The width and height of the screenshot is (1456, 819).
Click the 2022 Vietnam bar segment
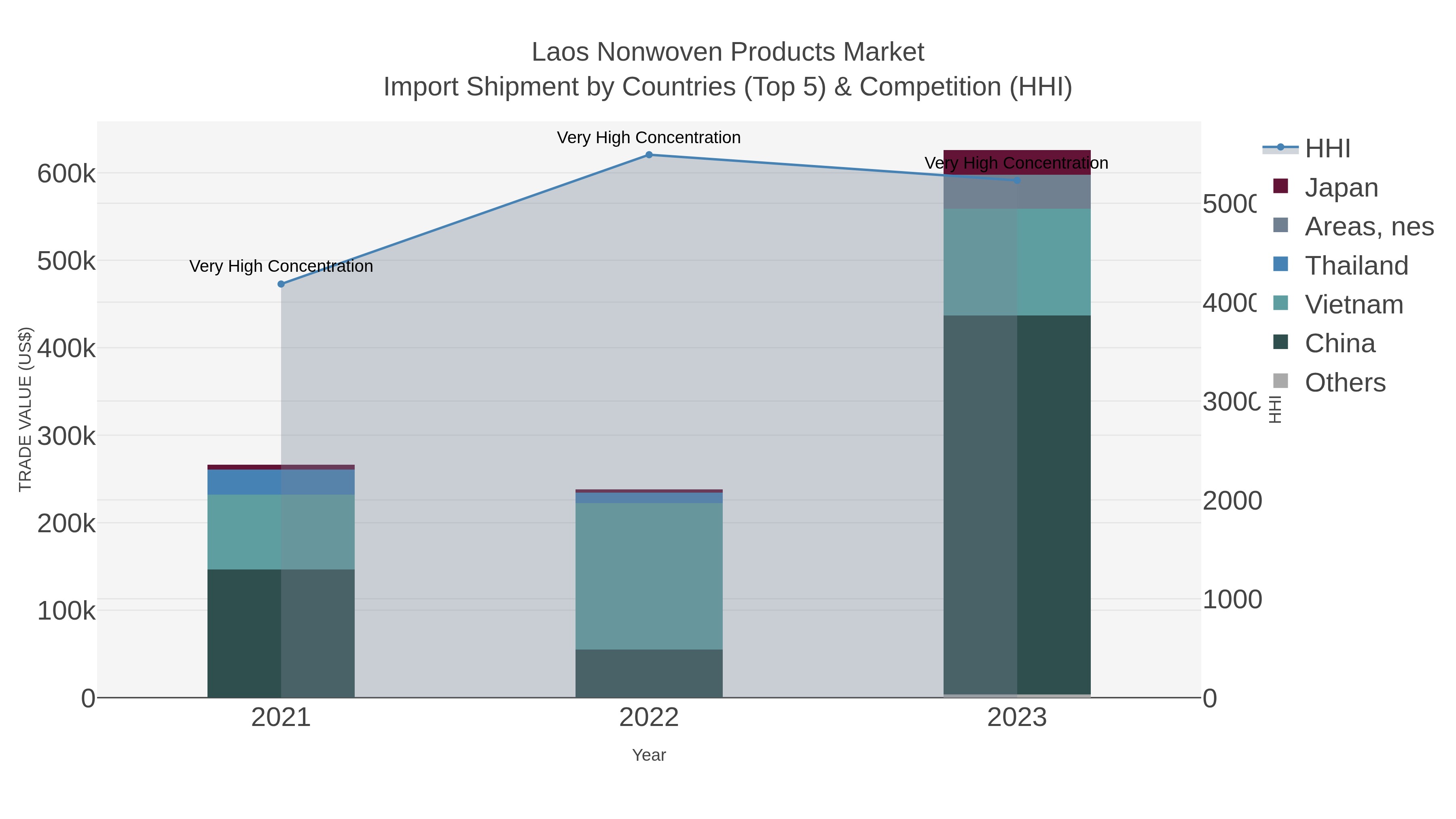tap(649, 576)
